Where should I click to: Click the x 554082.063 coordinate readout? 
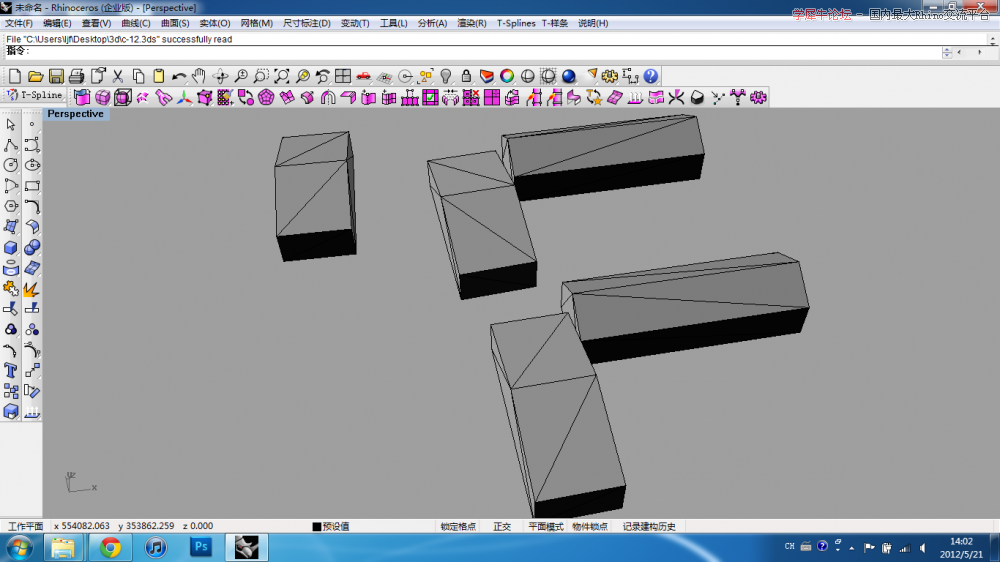82,526
